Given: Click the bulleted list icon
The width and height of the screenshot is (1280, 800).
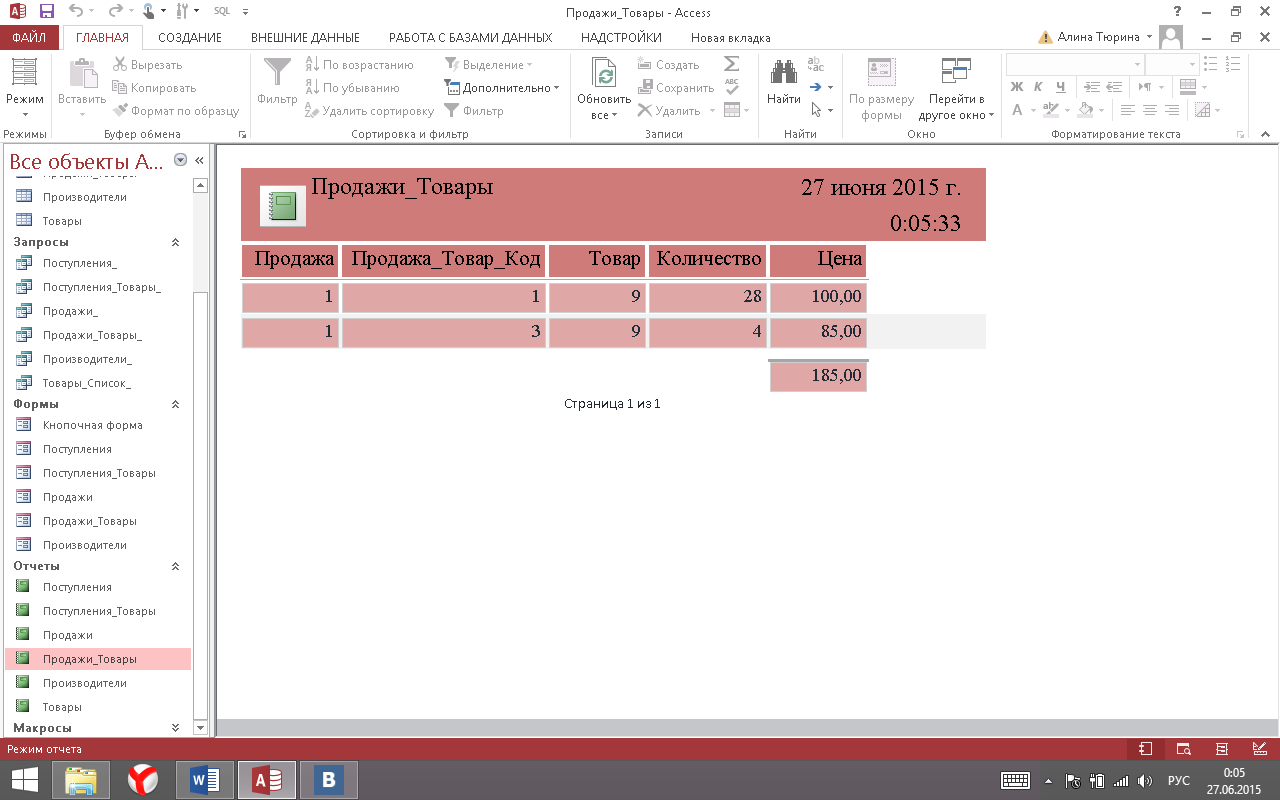Looking at the screenshot, I should (1209, 64).
